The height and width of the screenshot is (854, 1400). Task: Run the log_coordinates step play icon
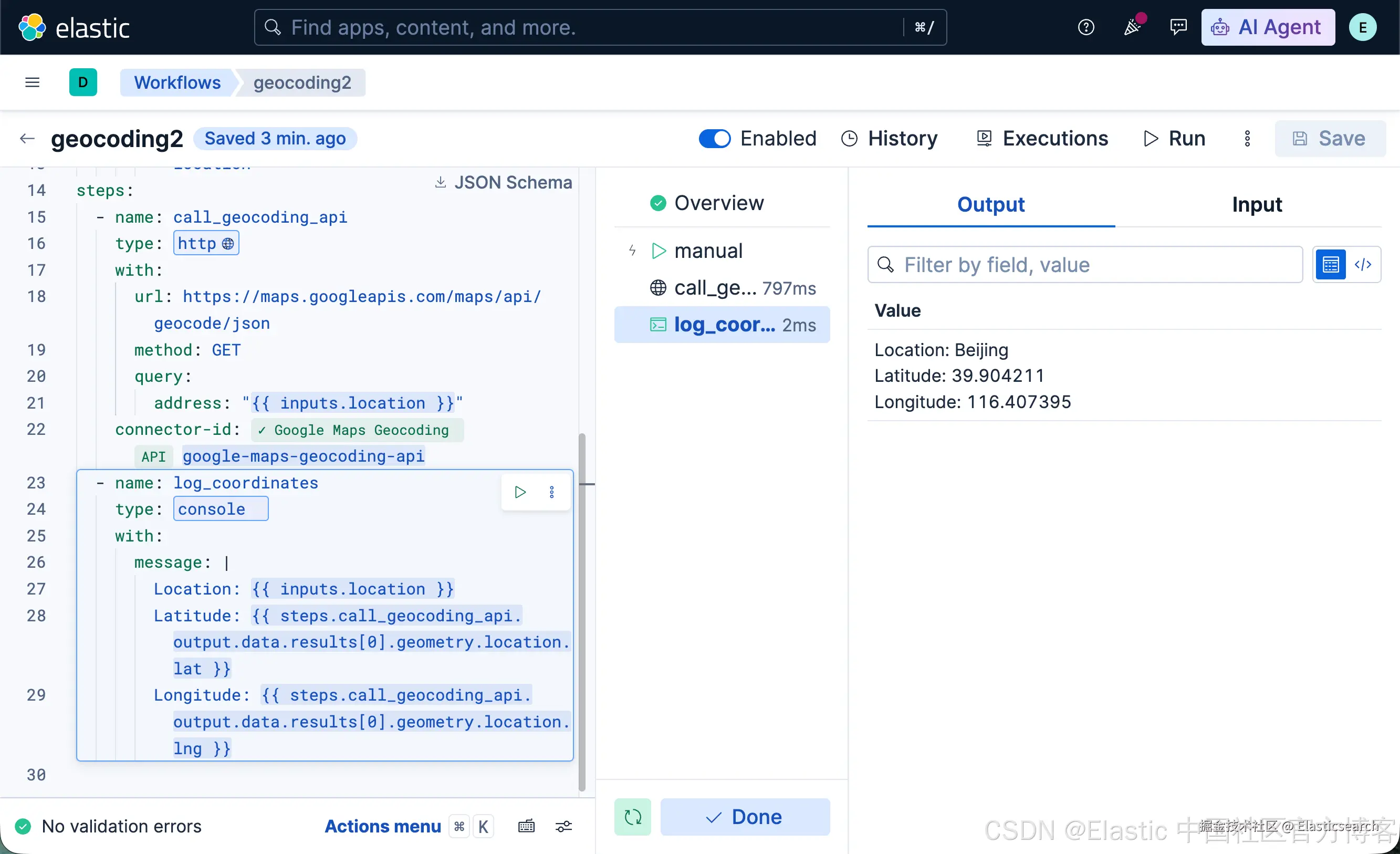[520, 492]
